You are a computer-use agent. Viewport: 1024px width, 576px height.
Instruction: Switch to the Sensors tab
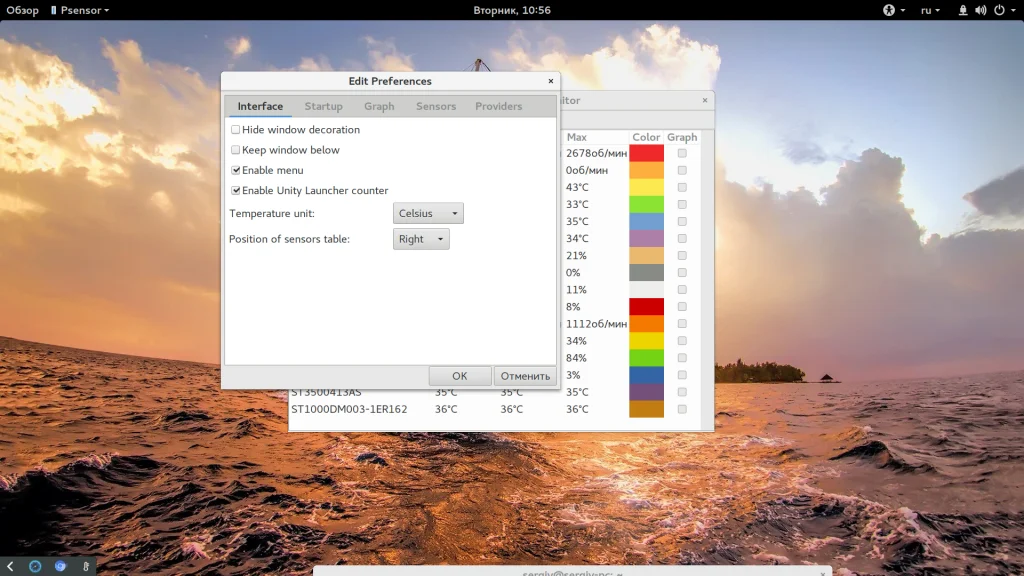coord(436,106)
